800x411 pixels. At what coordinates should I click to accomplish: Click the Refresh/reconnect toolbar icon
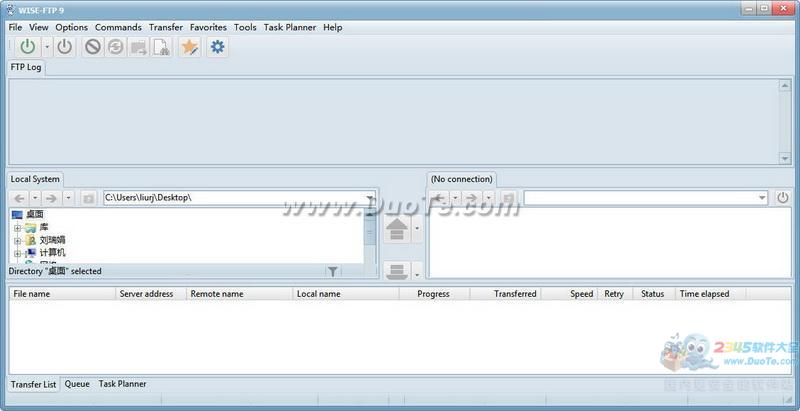click(115, 47)
